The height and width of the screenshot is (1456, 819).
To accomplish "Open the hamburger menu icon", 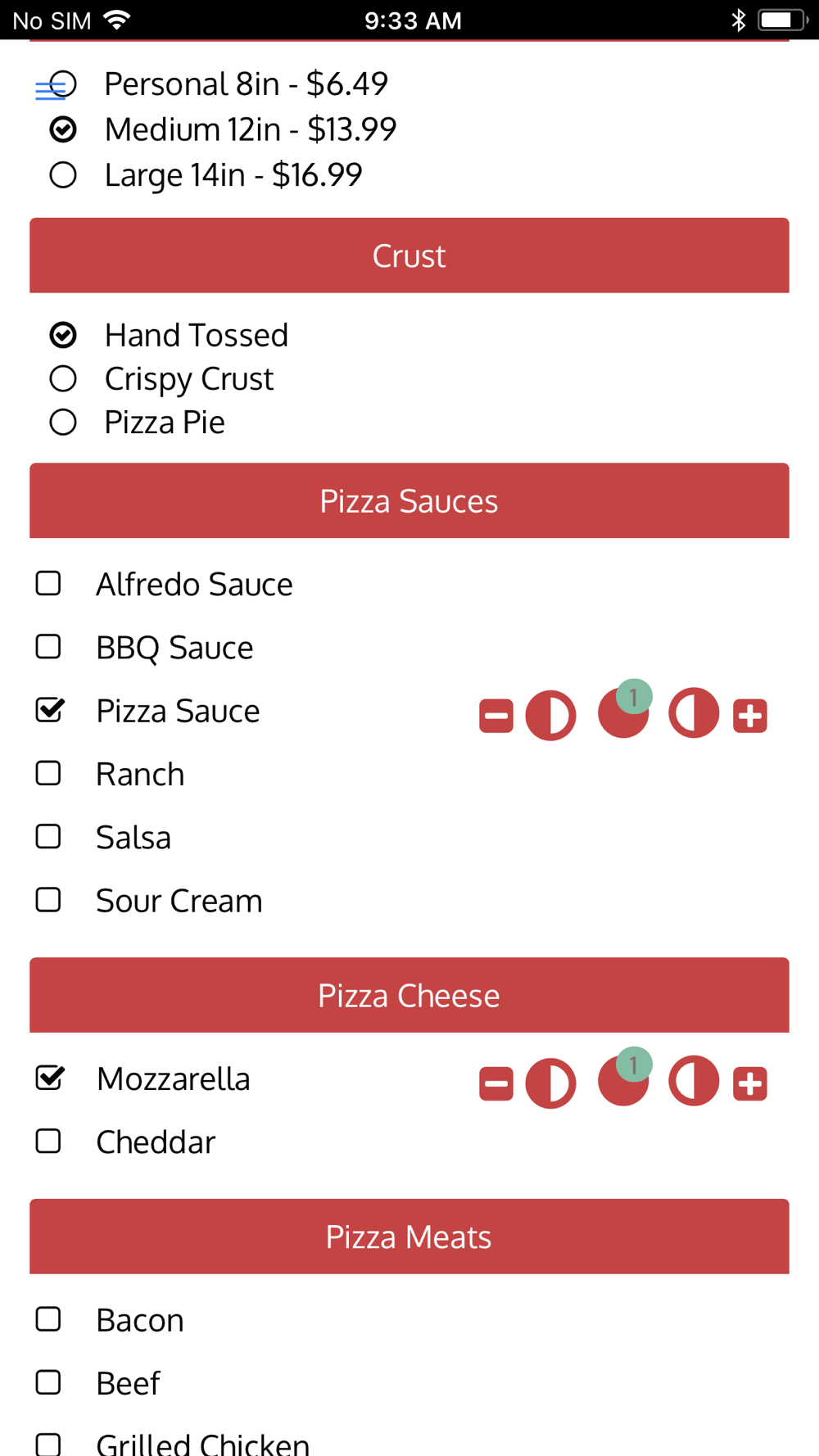I will pos(50,90).
